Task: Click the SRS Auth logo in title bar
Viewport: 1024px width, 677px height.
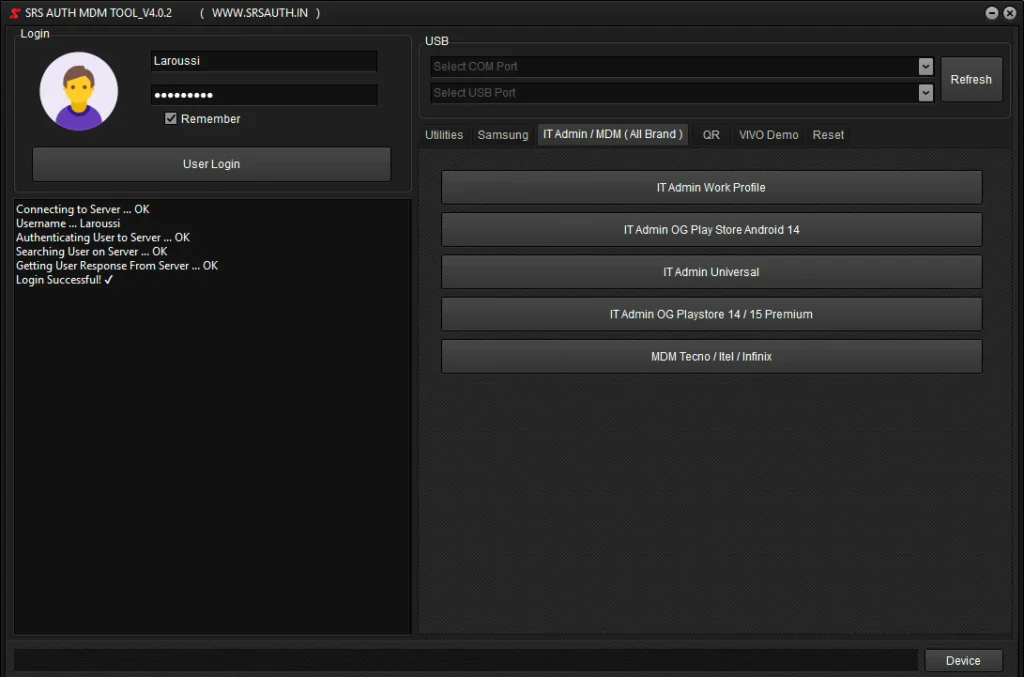Action: [x=14, y=13]
